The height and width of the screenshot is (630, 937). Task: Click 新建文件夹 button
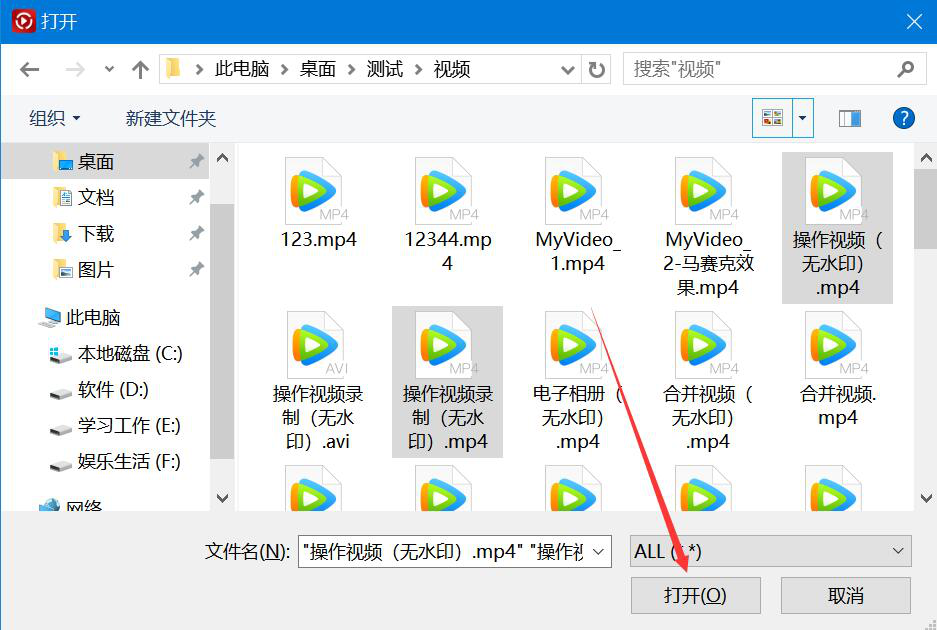click(x=170, y=118)
